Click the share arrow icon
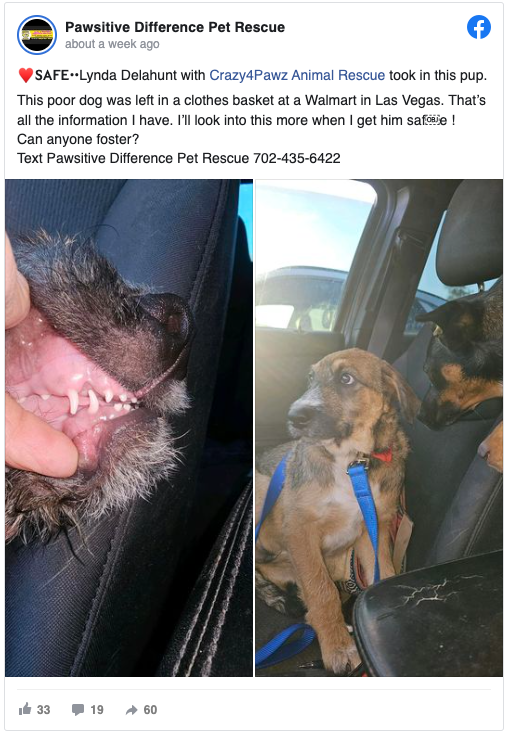Image resolution: width=506 pixels, height=733 pixels. (131, 710)
